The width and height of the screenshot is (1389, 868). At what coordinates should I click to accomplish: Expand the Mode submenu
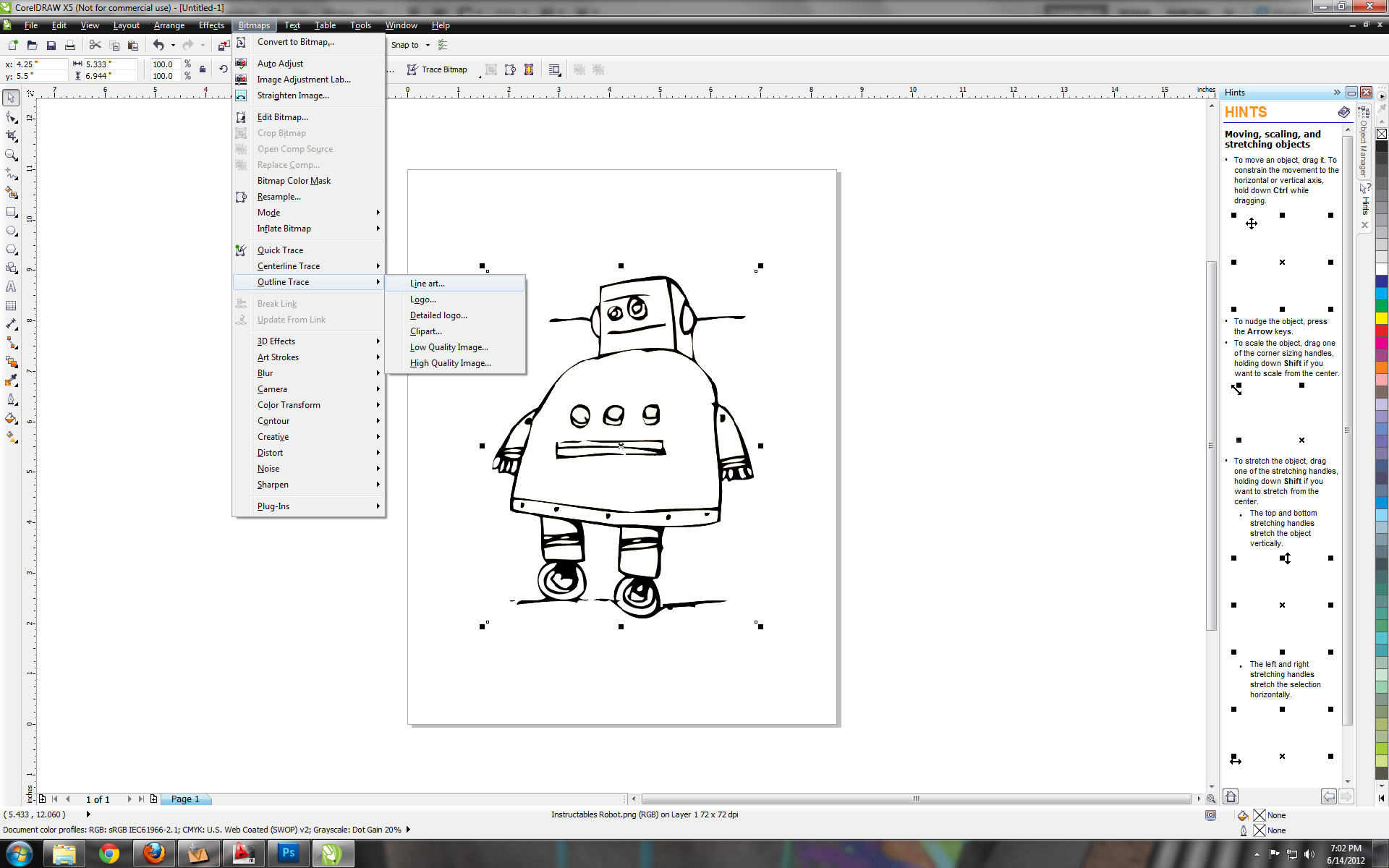pos(309,213)
